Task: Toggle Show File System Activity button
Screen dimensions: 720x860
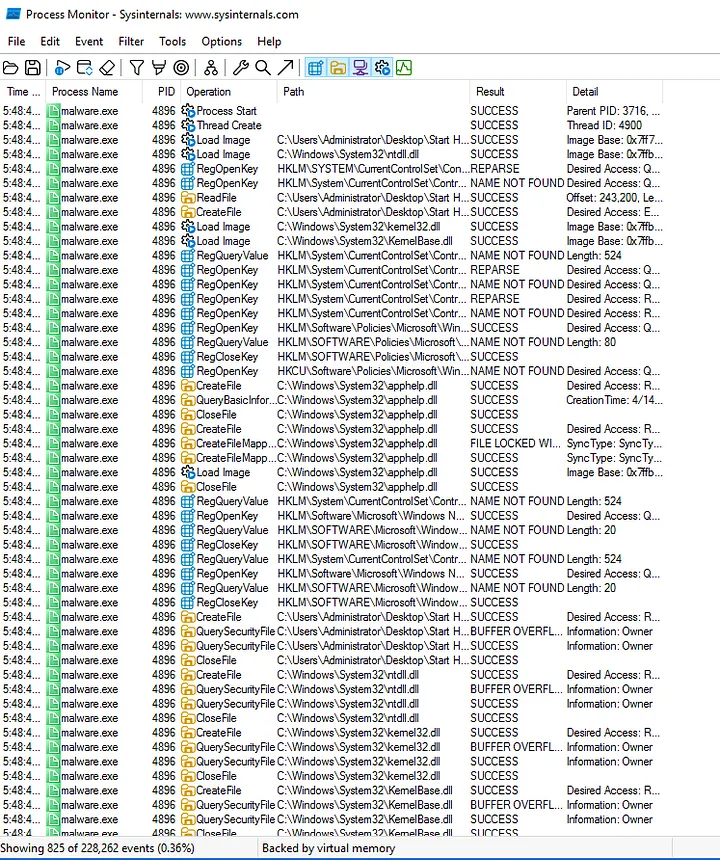Action: (338, 68)
